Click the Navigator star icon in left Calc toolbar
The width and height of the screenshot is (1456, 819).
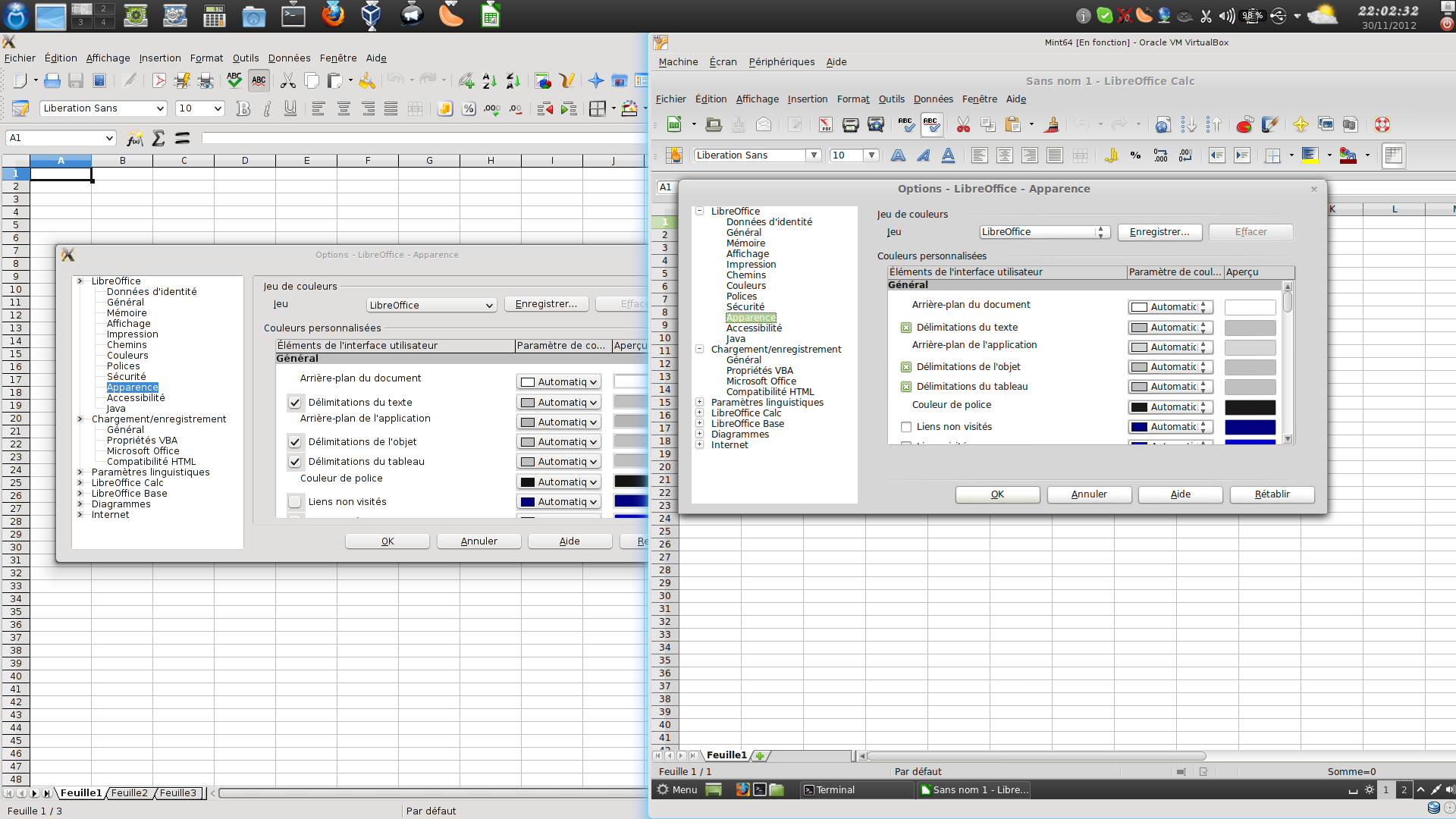pyautogui.click(x=596, y=80)
